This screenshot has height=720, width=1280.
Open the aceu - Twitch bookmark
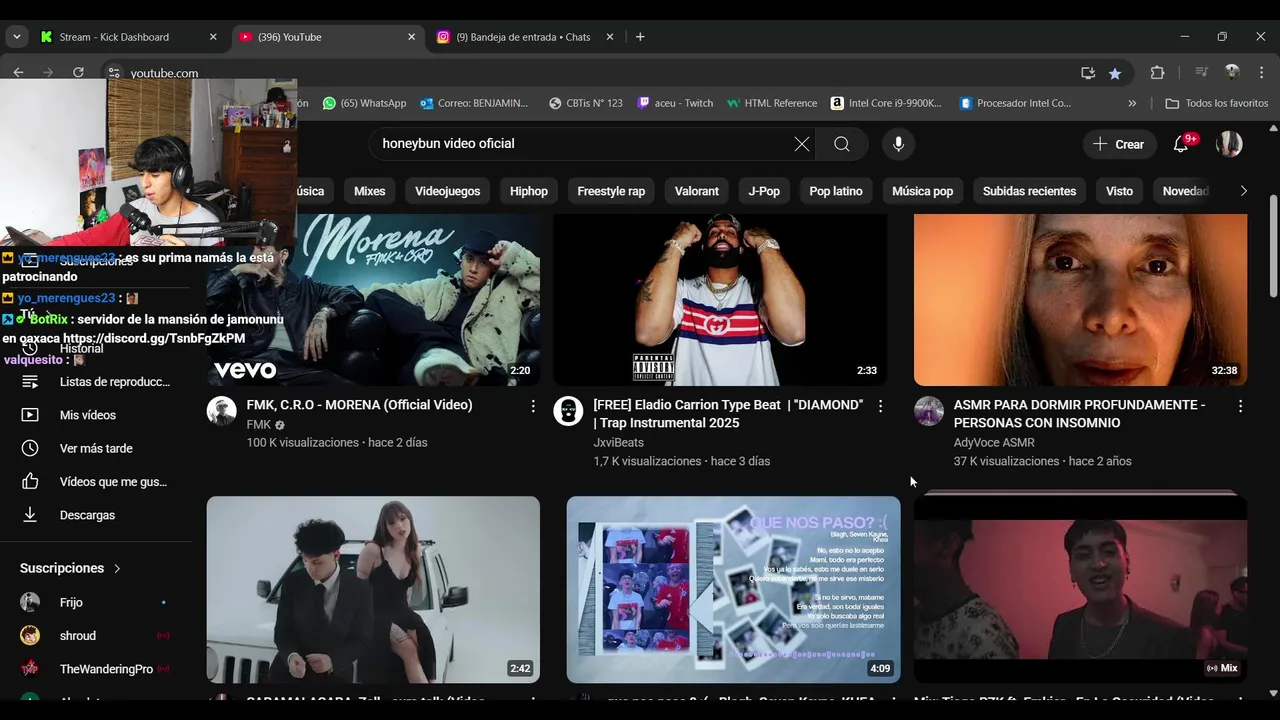tap(675, 103)
